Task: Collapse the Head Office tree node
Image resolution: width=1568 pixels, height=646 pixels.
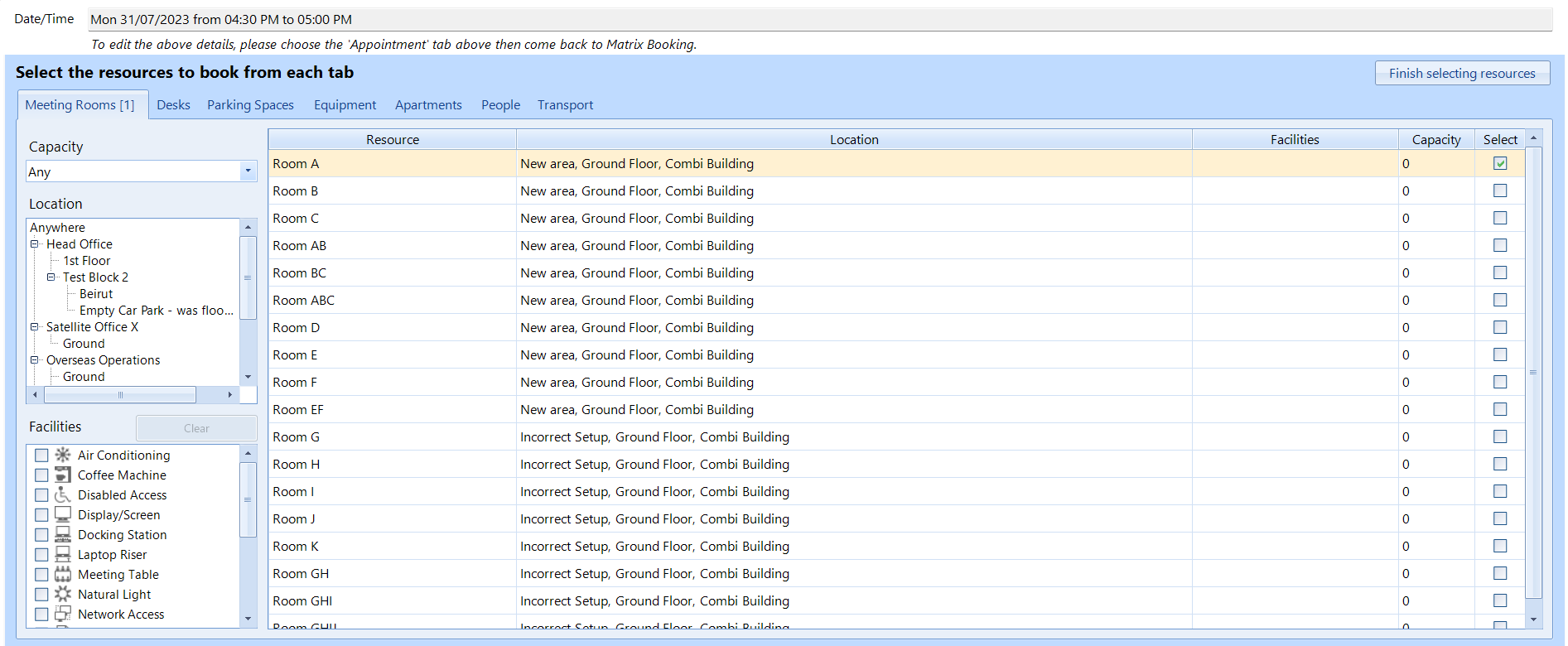Action: 35,244
